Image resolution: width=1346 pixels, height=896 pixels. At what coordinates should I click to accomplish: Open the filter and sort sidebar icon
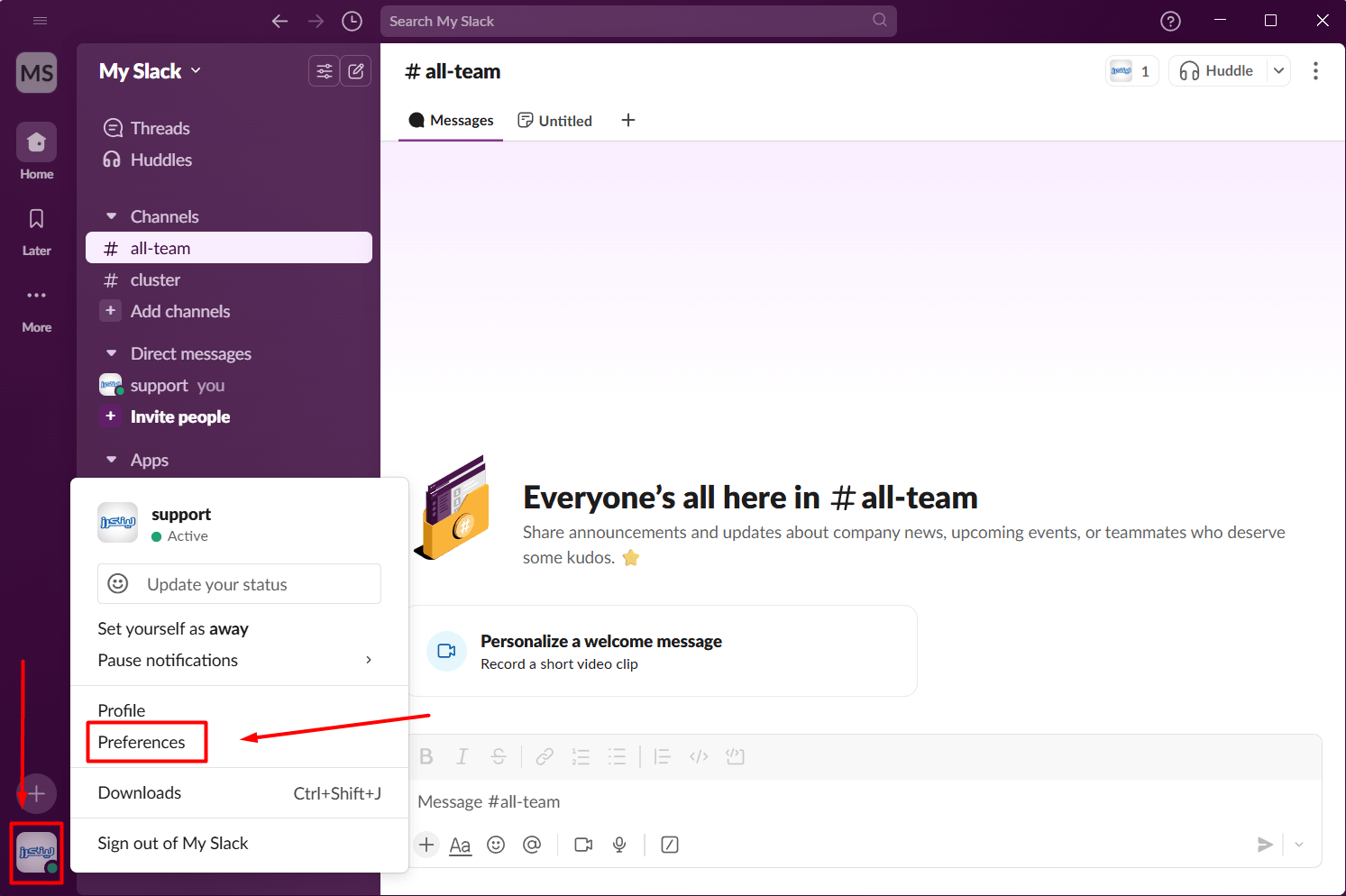tap(324, 71)
